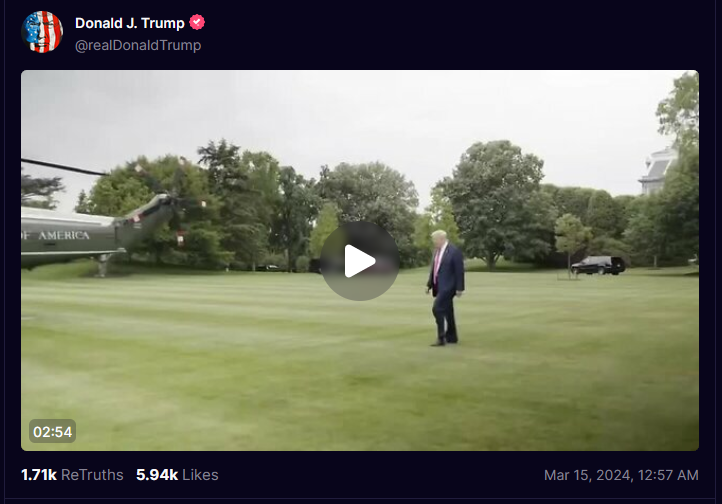
Task: Play the video with the center play button
Action: [360, 261]
